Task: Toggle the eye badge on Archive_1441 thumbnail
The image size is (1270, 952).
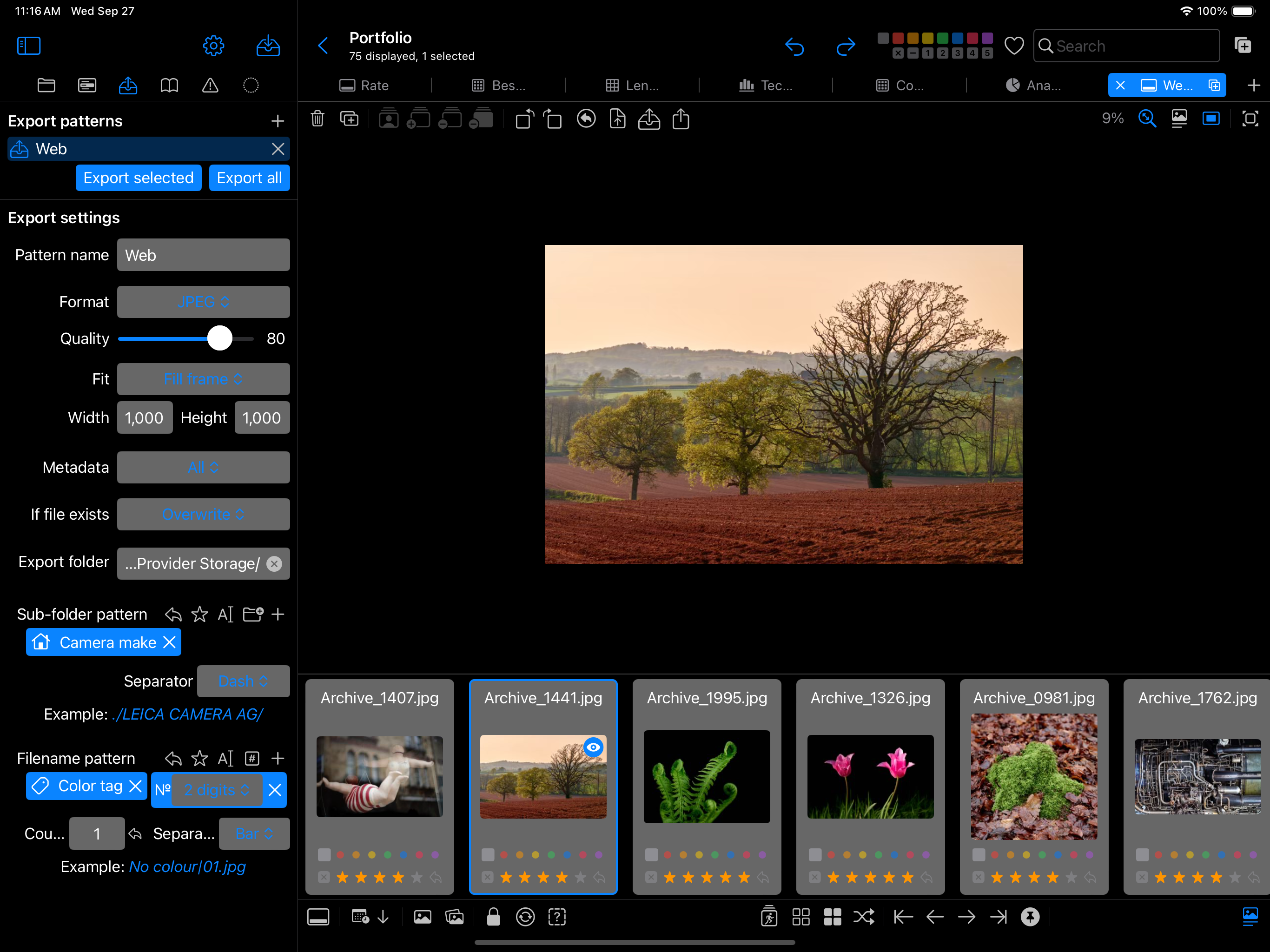Action: (x=593, y=747)
